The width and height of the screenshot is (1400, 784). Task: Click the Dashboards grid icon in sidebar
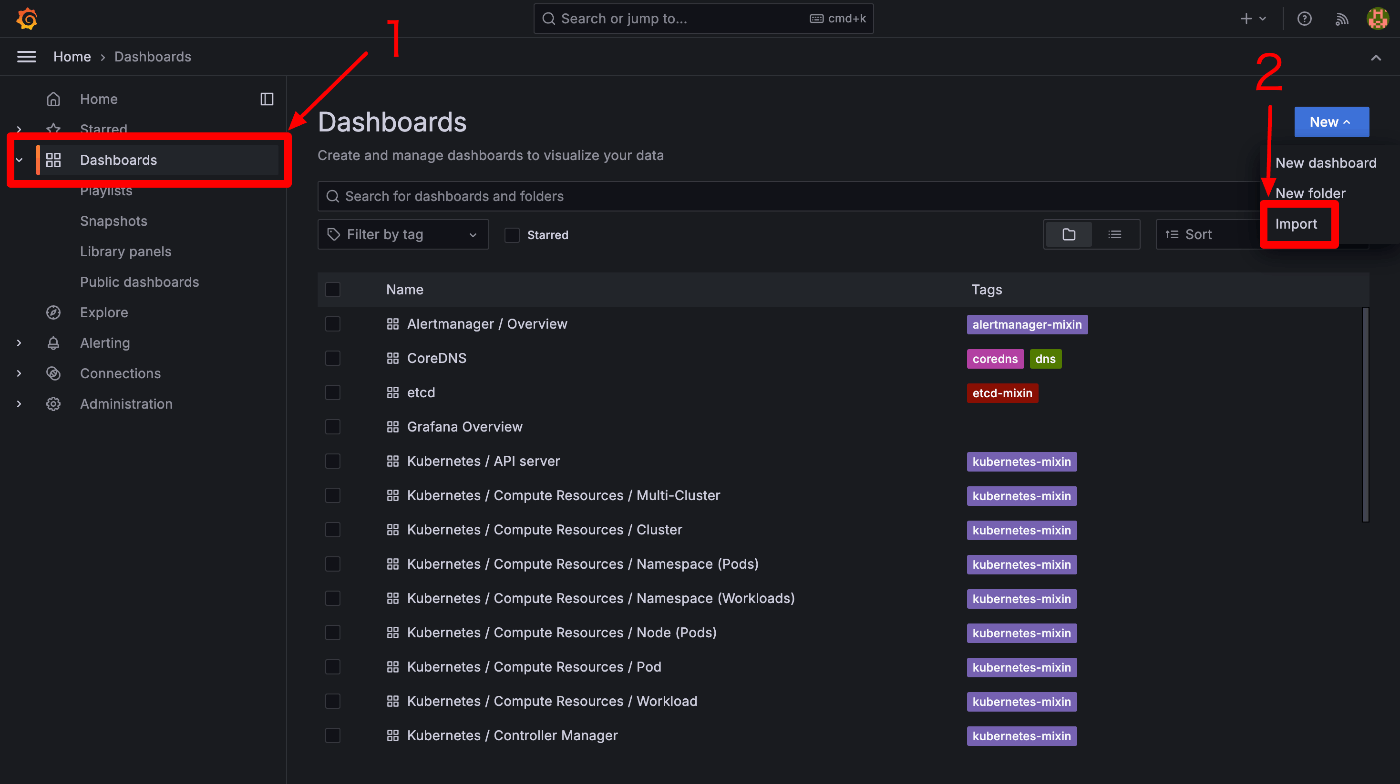[x=54, y=160]
